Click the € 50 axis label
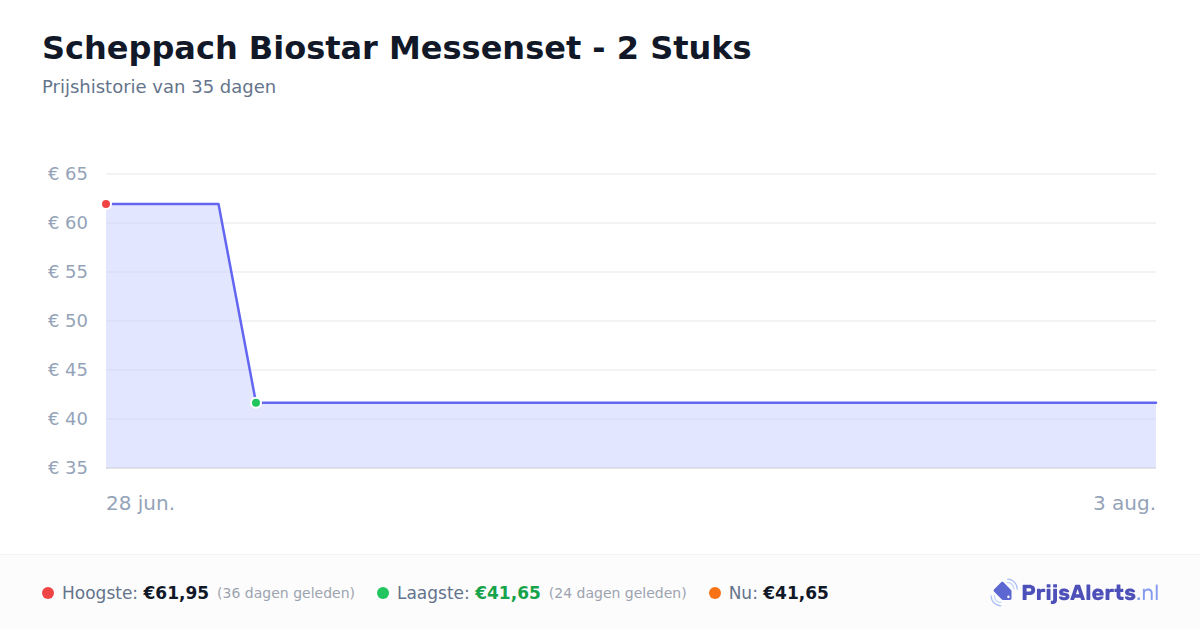The image size is (1200, 630). 68,321
